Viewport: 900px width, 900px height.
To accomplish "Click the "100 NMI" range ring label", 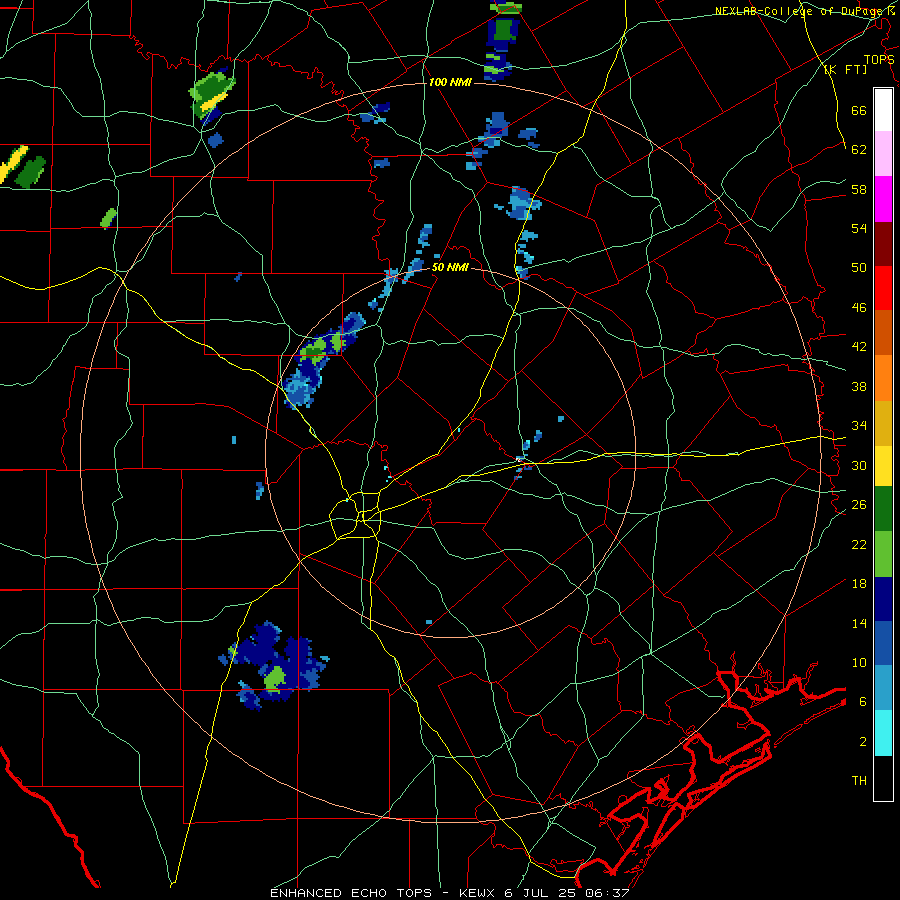I will click(x=450, y=82).
